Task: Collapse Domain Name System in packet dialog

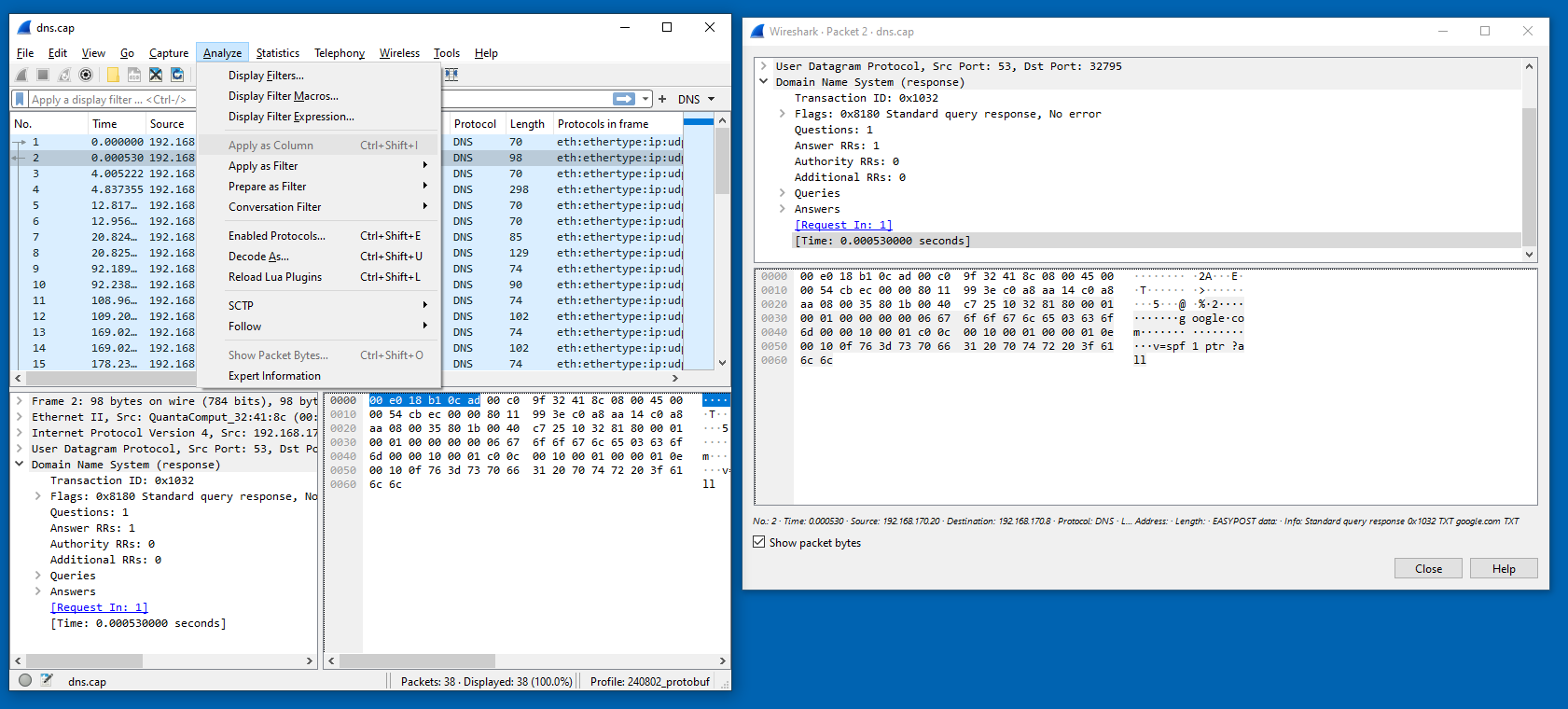Action: tap(764, 82)
